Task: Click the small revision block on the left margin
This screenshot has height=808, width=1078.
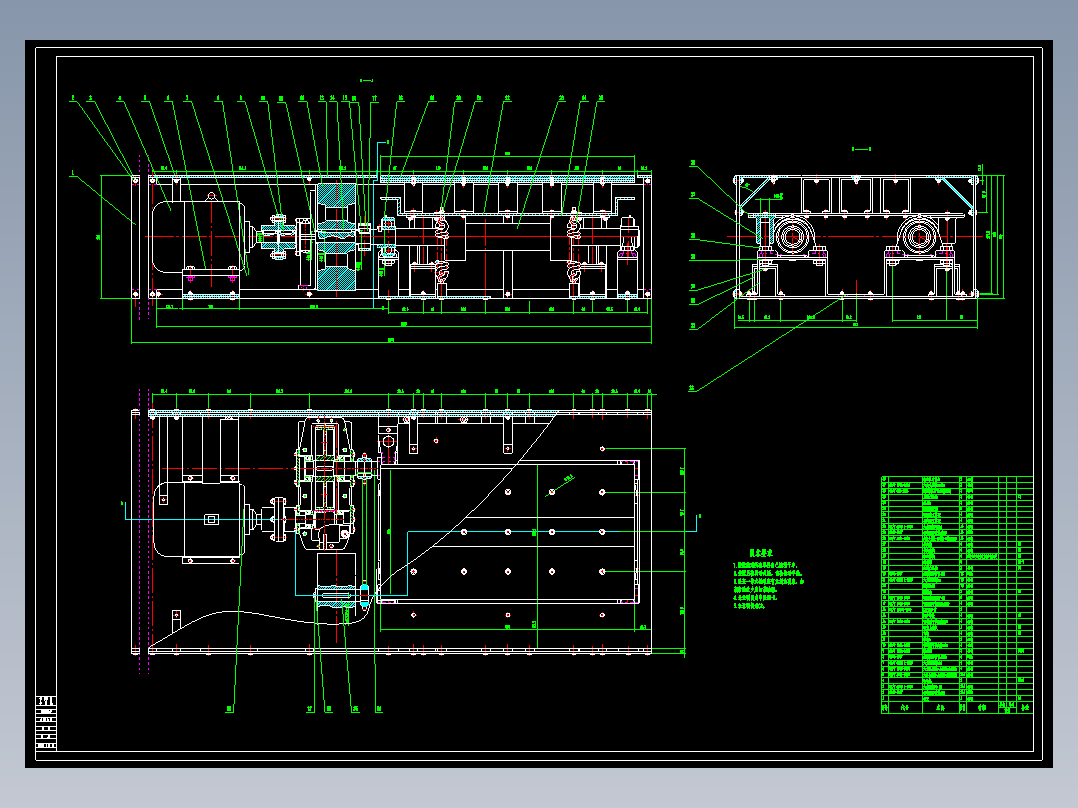Action: (46, 723)
